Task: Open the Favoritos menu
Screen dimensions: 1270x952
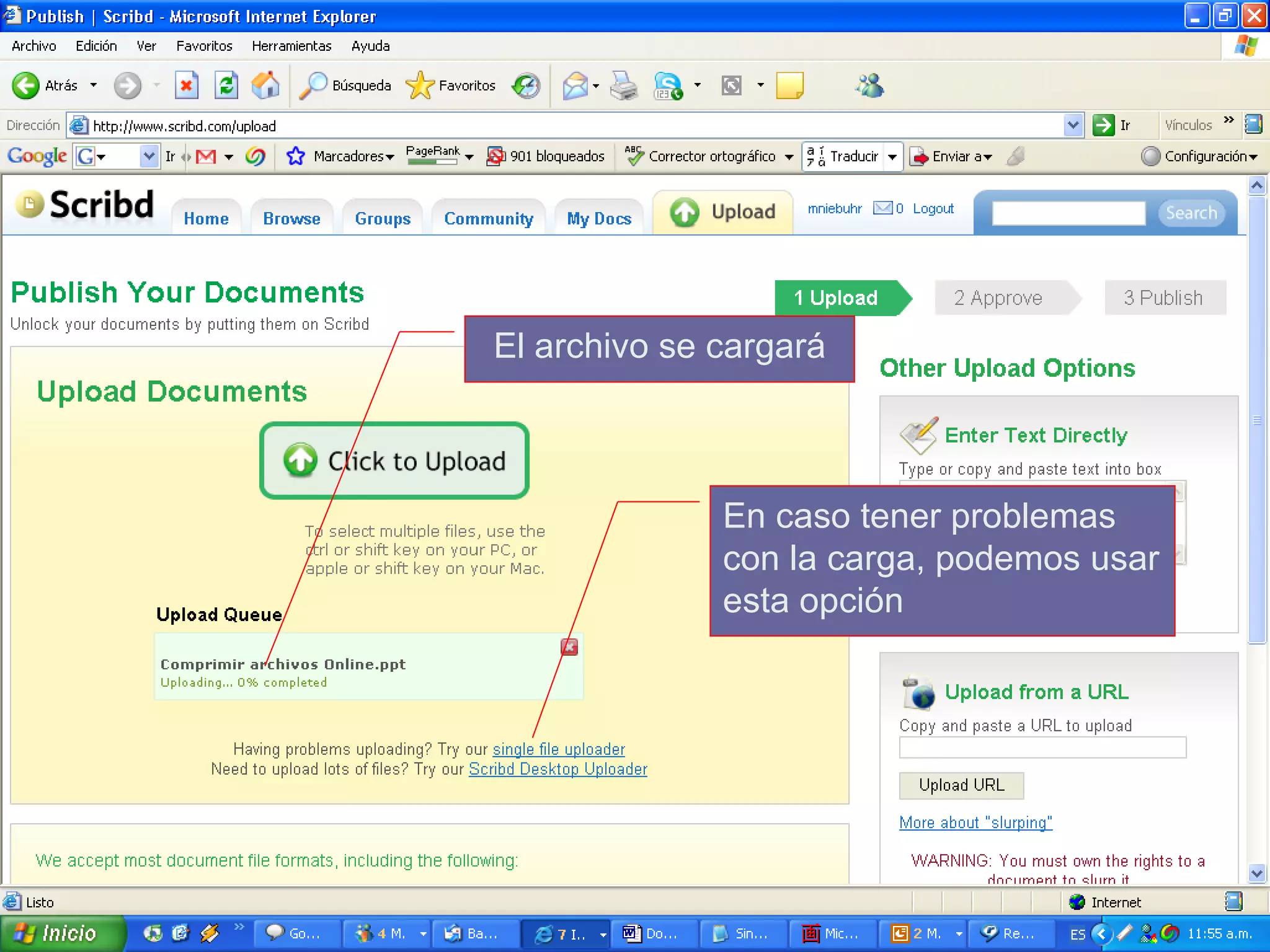Action: (204, 46)
